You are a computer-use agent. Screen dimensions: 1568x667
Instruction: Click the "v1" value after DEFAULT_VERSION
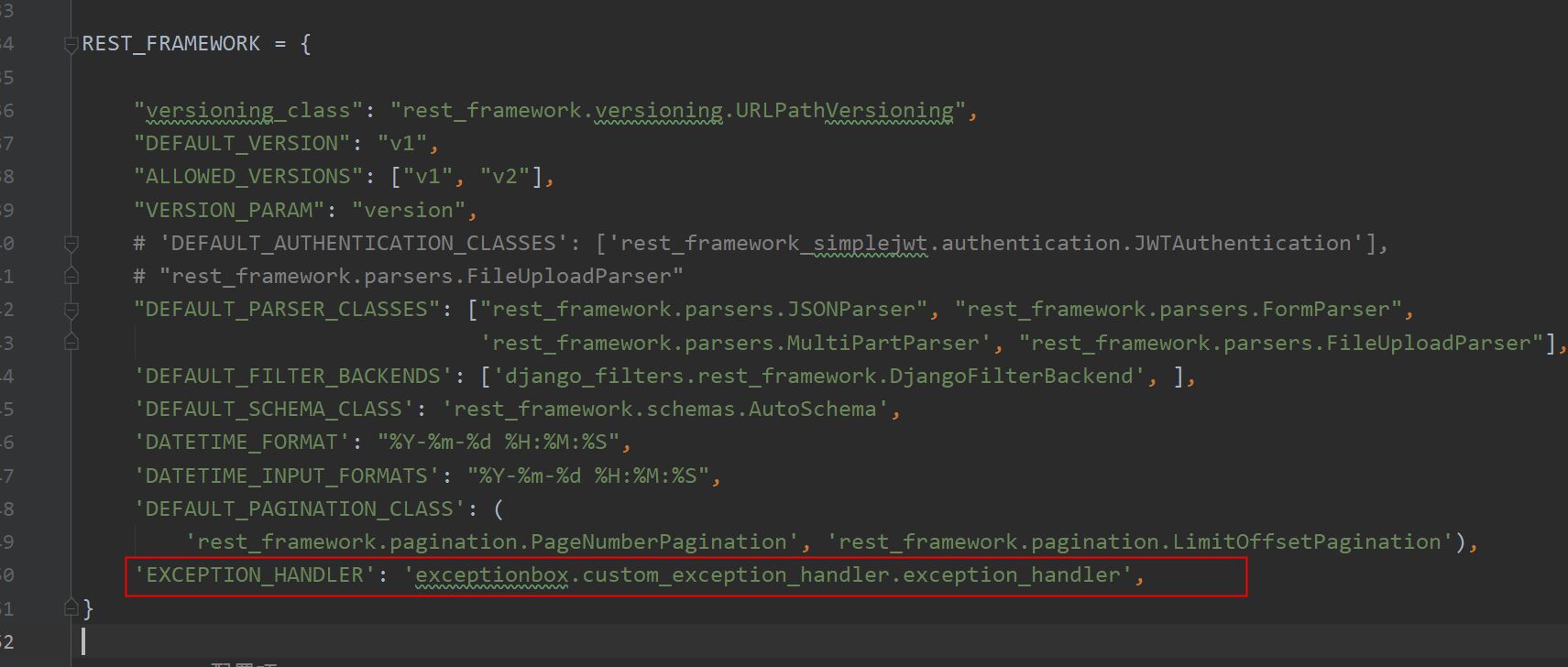[x=402, y=144]
